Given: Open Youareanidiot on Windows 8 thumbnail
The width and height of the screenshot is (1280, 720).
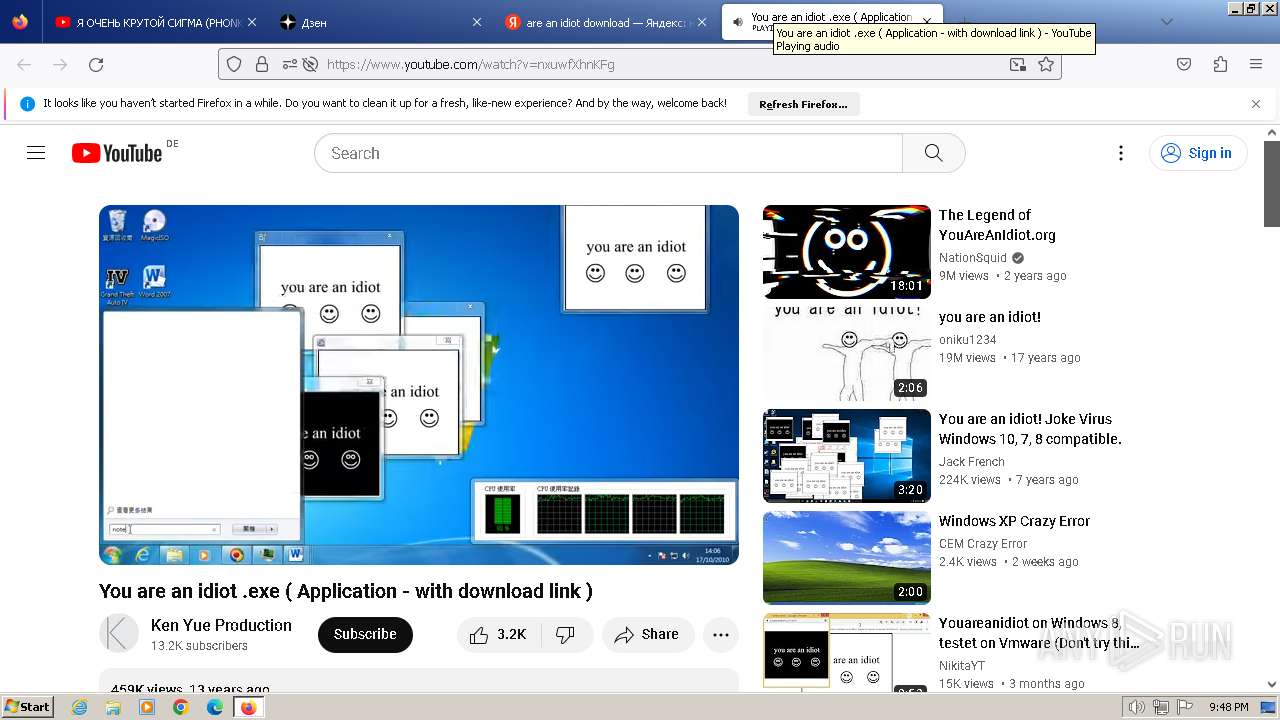Looking at the screenshot, I should (x=847, y=651).
